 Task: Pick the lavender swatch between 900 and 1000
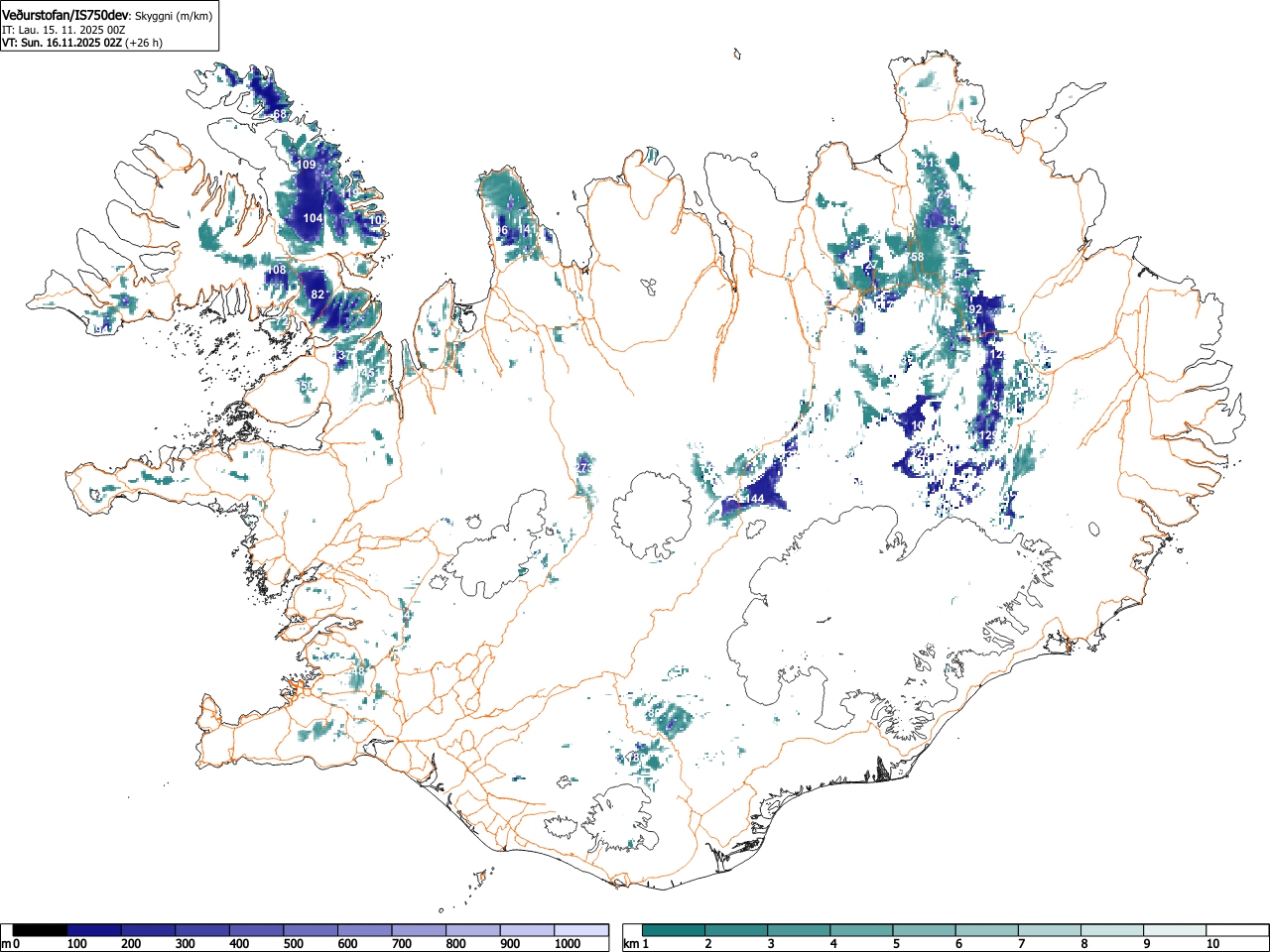coord(527,930)
